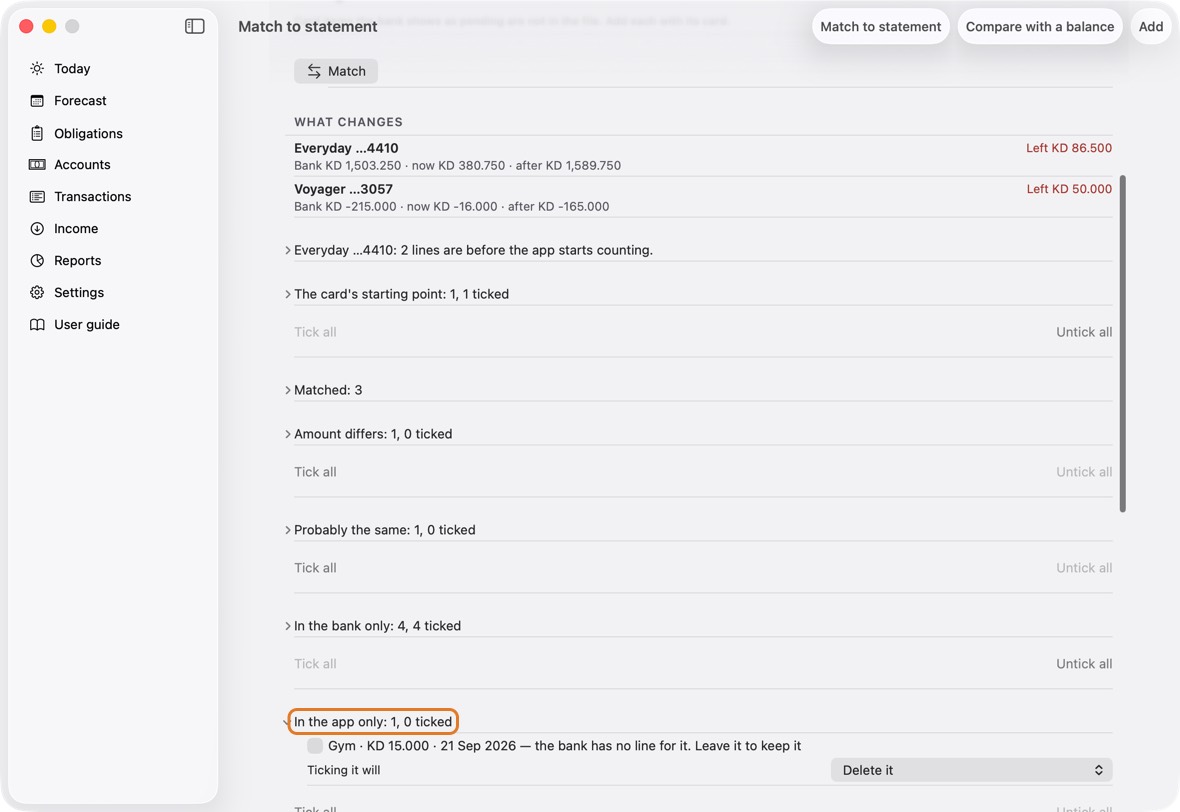Click the vertical scrollbar thumb
Viewport: 1180px width, 812px height.
coord(1123,344)
